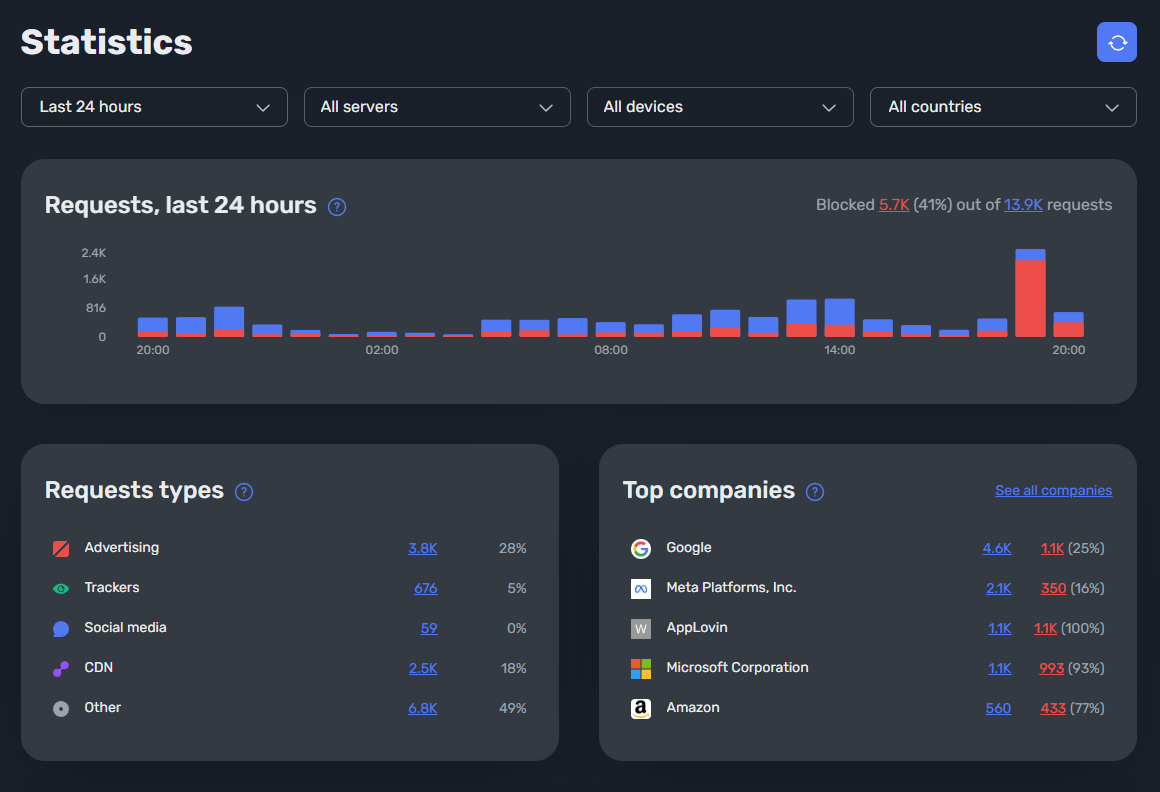Screen dimensions: 1160x792
Task: Click the AppLovin company icon
Action: point(641,628)
